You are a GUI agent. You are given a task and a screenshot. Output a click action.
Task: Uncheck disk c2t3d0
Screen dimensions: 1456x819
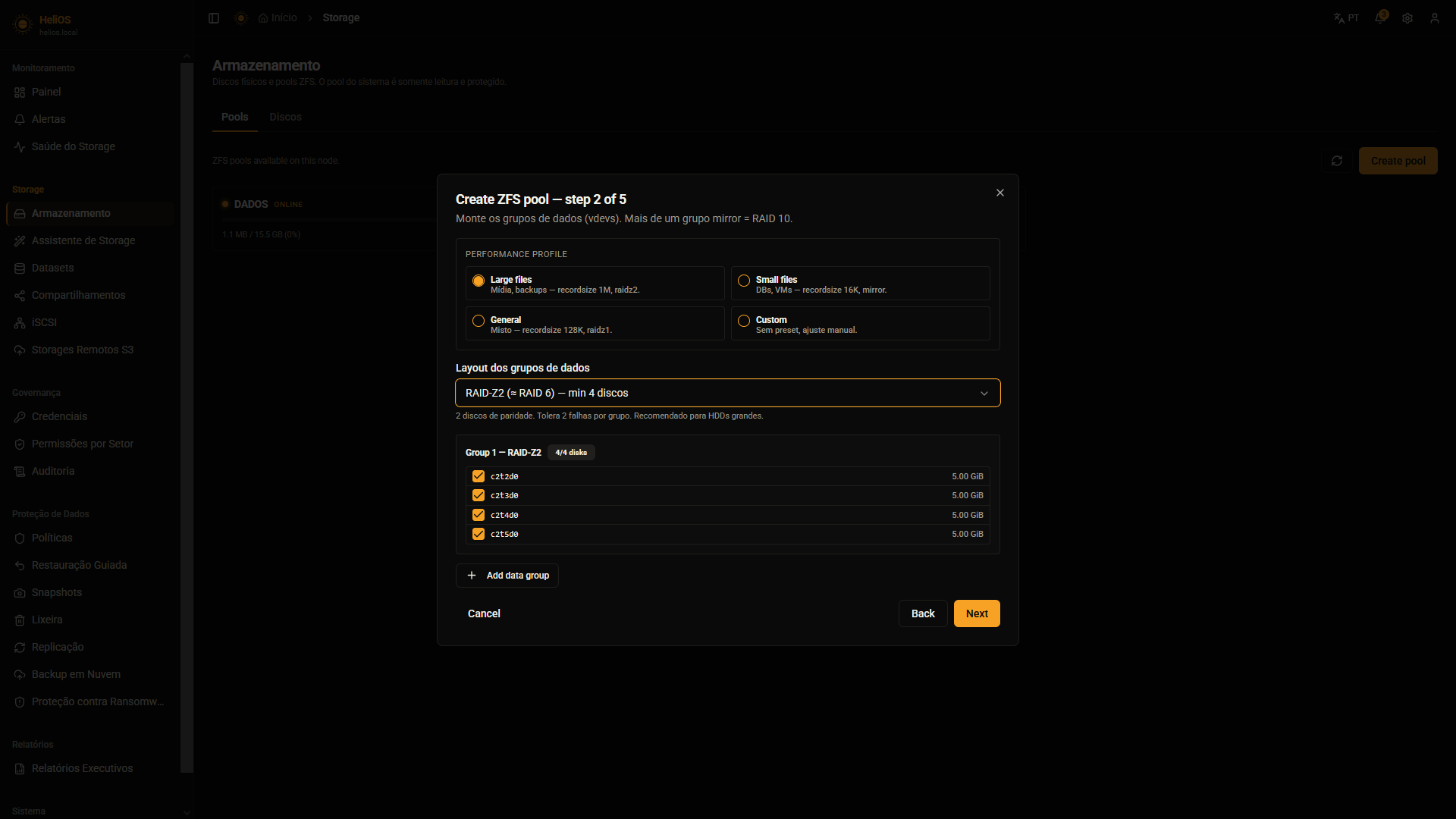(x=479, y=495)
